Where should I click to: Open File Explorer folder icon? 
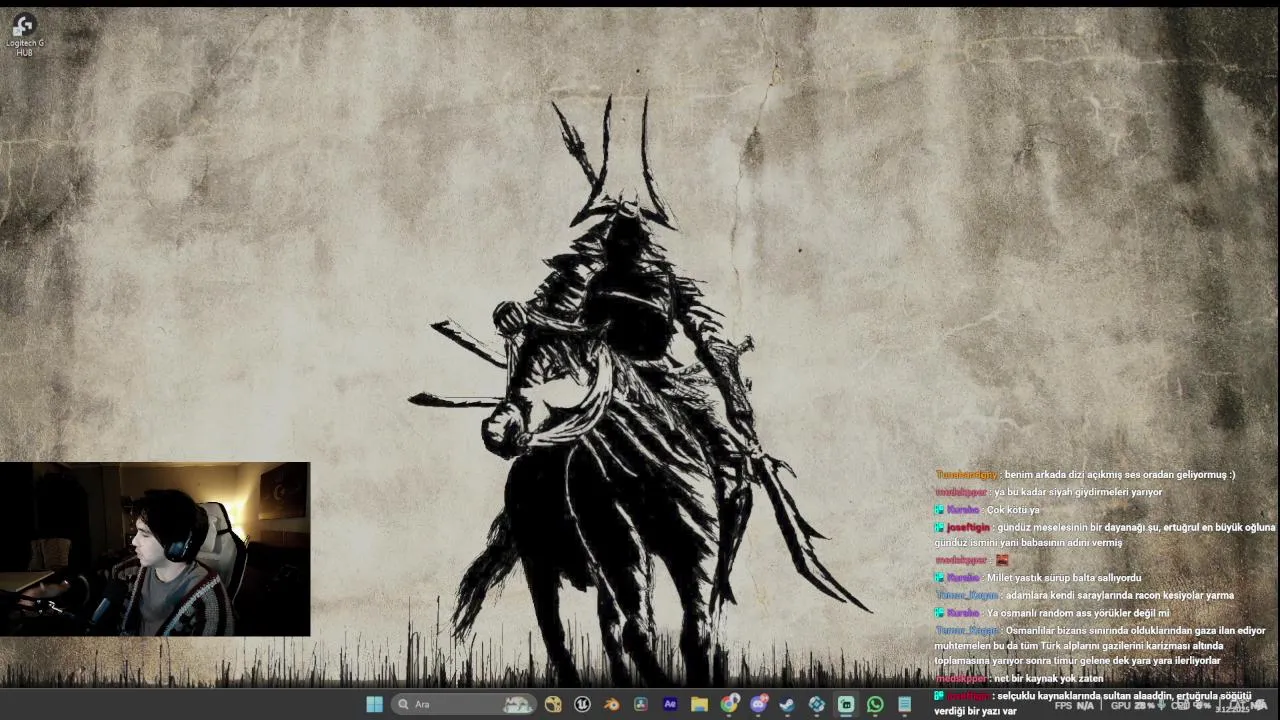click(x=699, y=704)
